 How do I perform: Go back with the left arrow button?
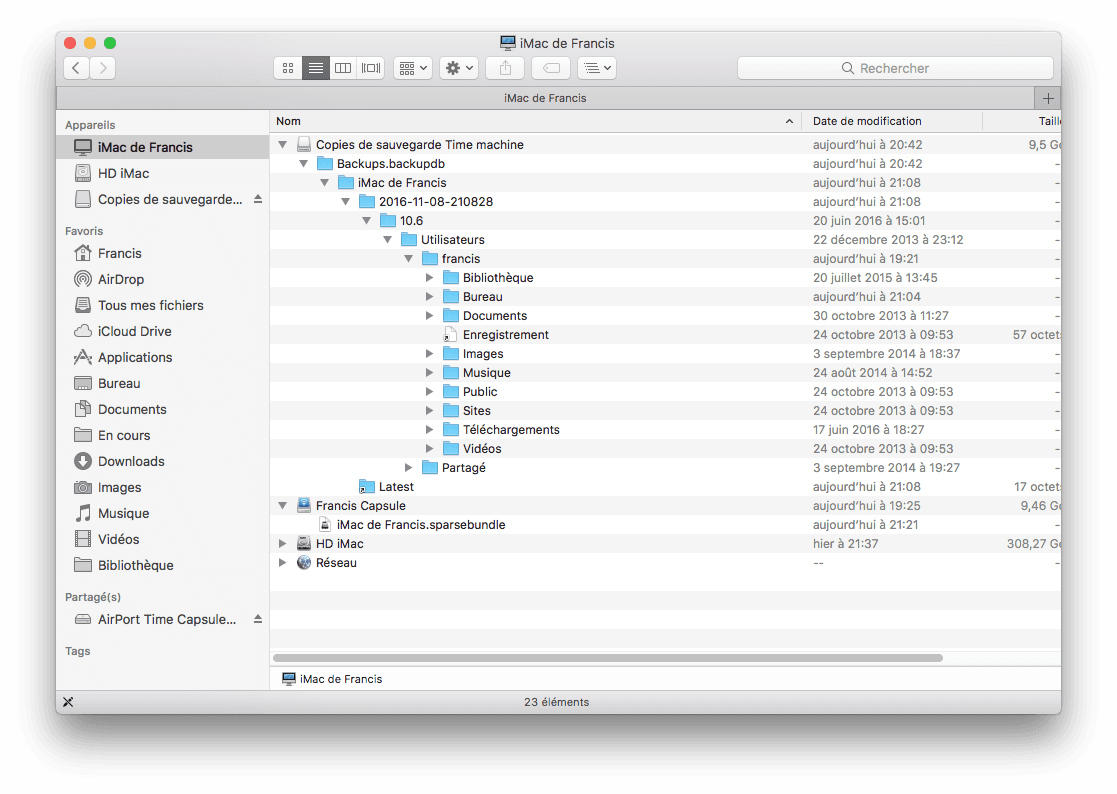pyautogui.click(x=76, y=68)
